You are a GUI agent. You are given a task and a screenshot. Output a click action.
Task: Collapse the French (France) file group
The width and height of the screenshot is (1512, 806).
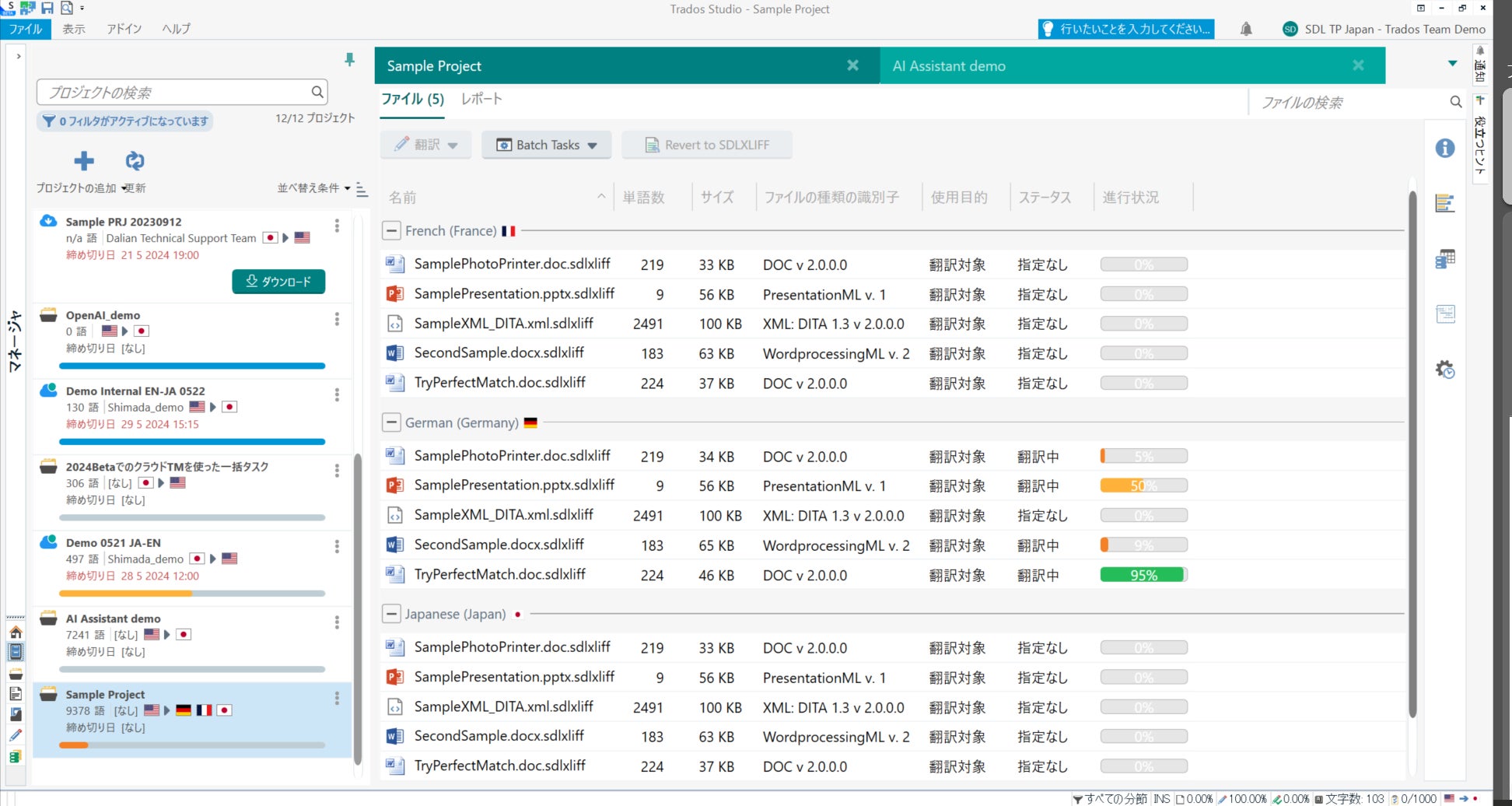coord(391,231)
